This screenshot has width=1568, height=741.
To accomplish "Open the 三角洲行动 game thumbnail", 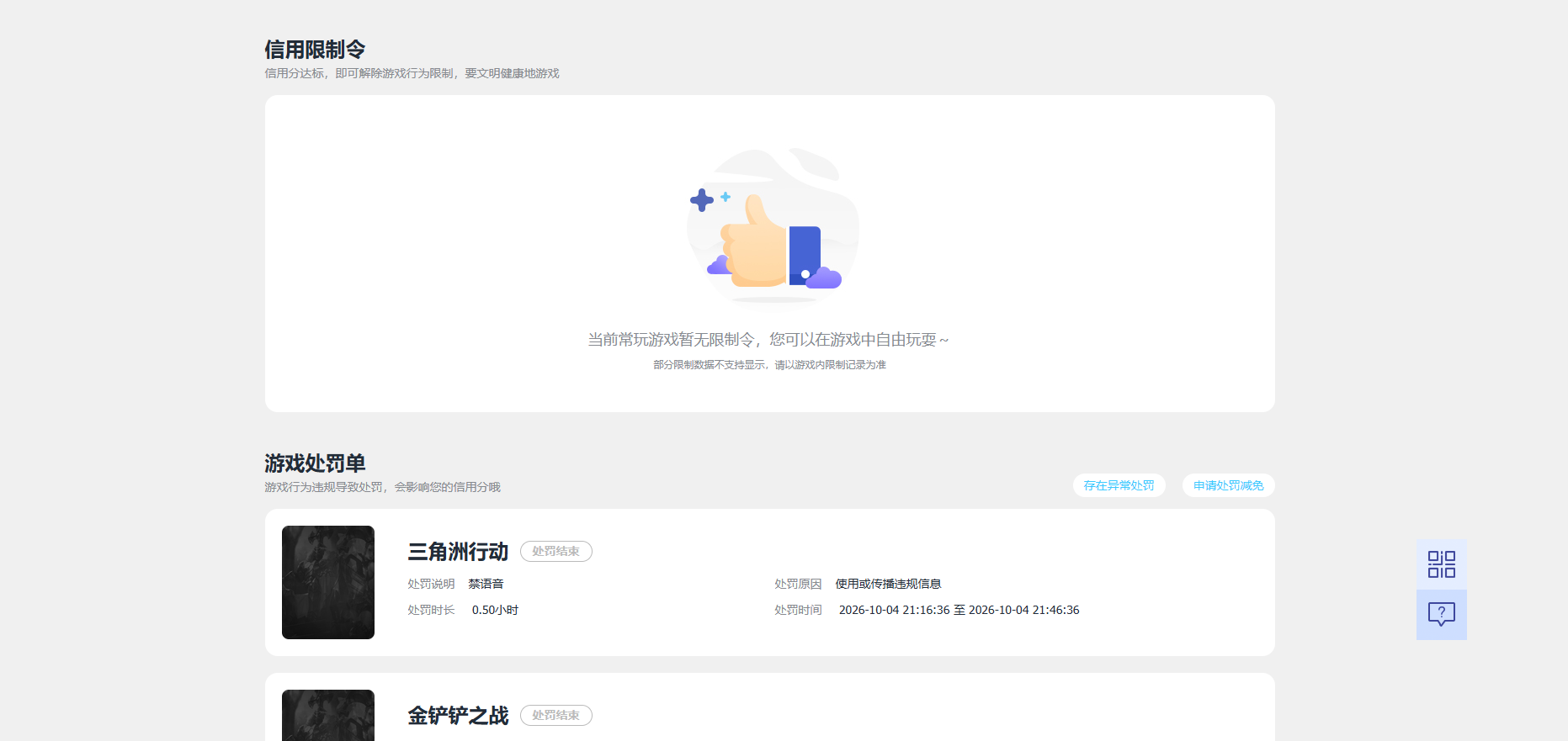I will [x=328, y=582].
